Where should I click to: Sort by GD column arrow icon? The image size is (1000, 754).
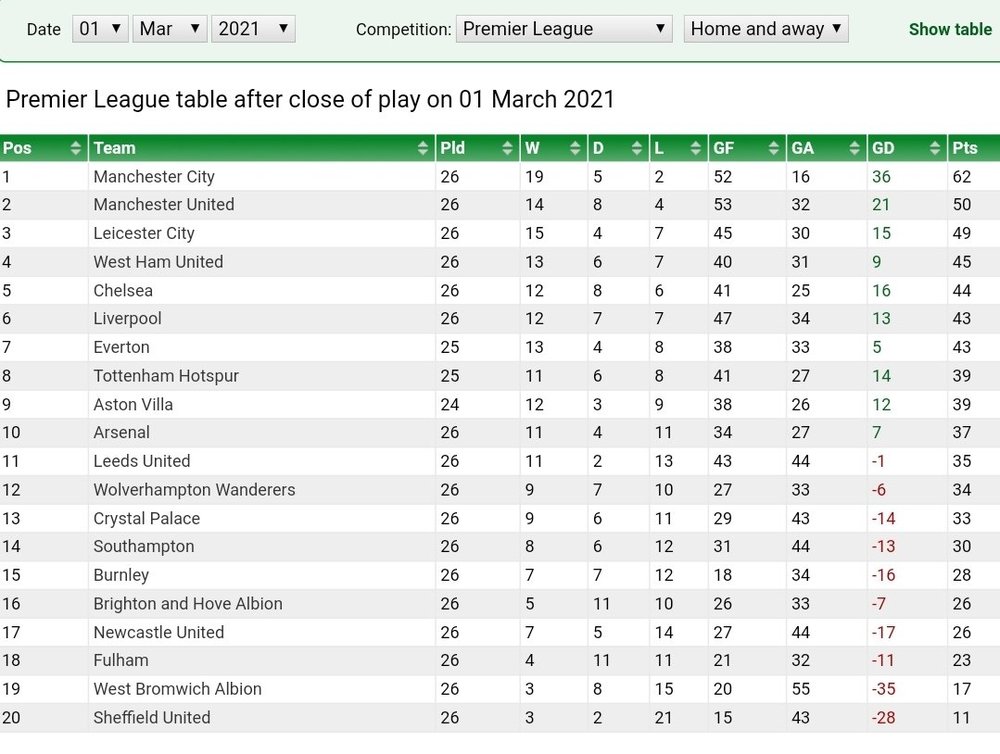(x=935, y=148)
